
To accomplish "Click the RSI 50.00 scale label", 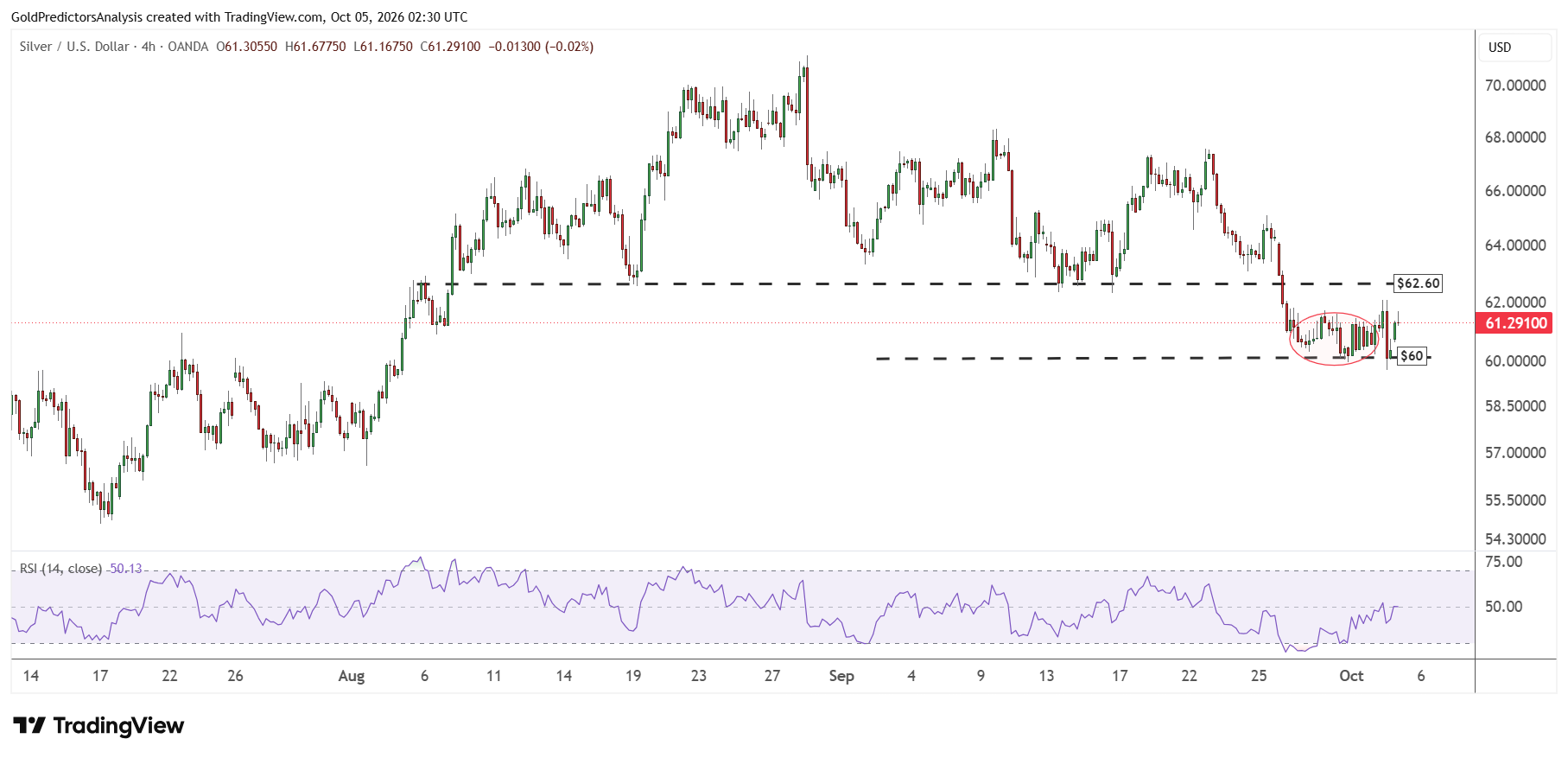I will click(x=1503, y=607).
